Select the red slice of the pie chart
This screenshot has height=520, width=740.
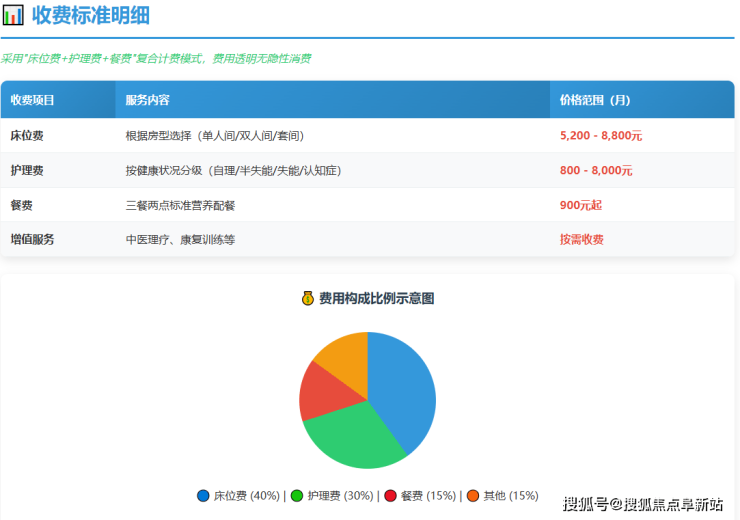pyautogui.click(x=320, y=390)
